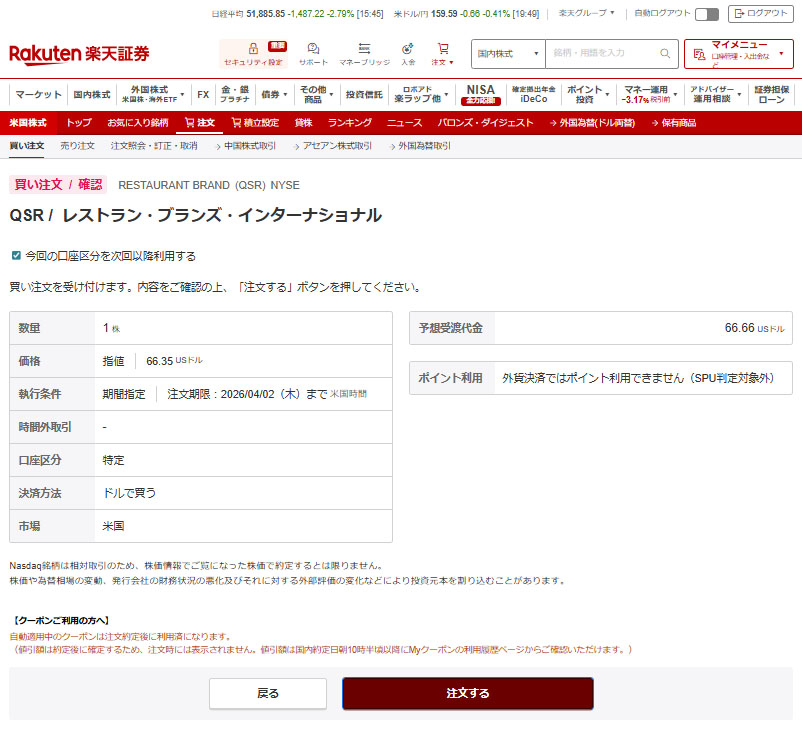This screenshot has height=731, width=802.
Task: Open the Money Bridge icon
Action: pyautogui.click(x=364, y=49)
